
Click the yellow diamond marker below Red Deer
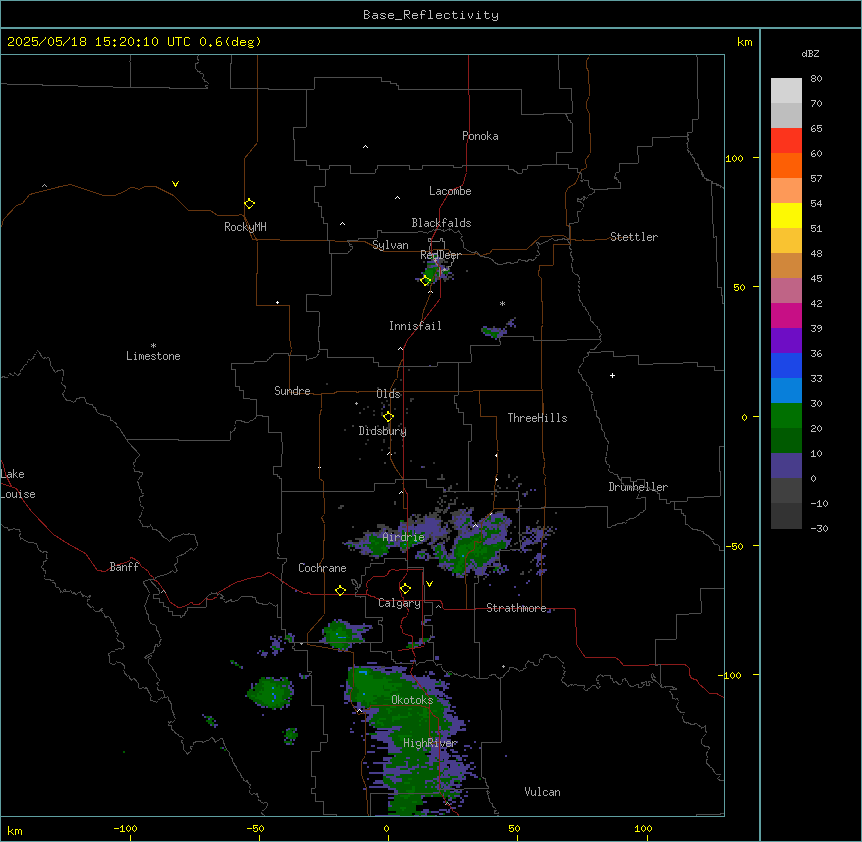click(426, 281)
